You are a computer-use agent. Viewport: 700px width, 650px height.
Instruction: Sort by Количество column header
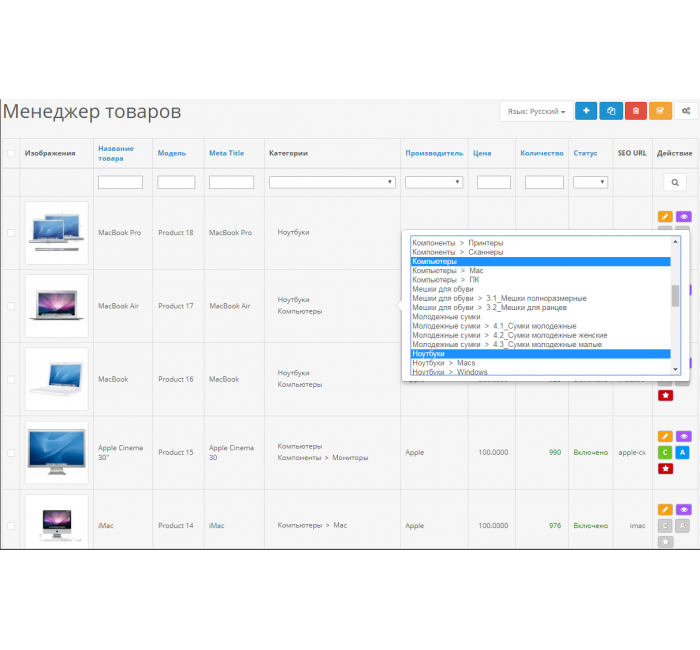pyautogui.click(x=542, y=153)
